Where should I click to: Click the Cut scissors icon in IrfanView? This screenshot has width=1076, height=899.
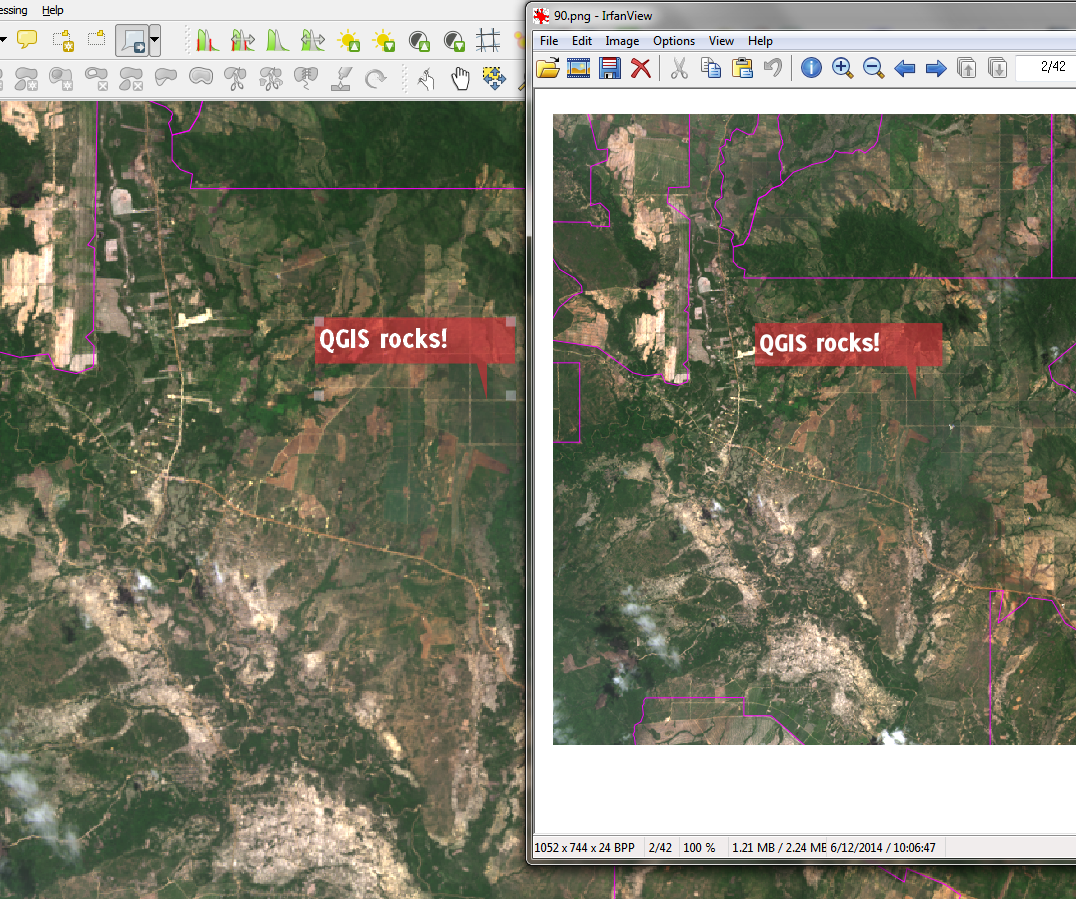click(x=679, y=68)
